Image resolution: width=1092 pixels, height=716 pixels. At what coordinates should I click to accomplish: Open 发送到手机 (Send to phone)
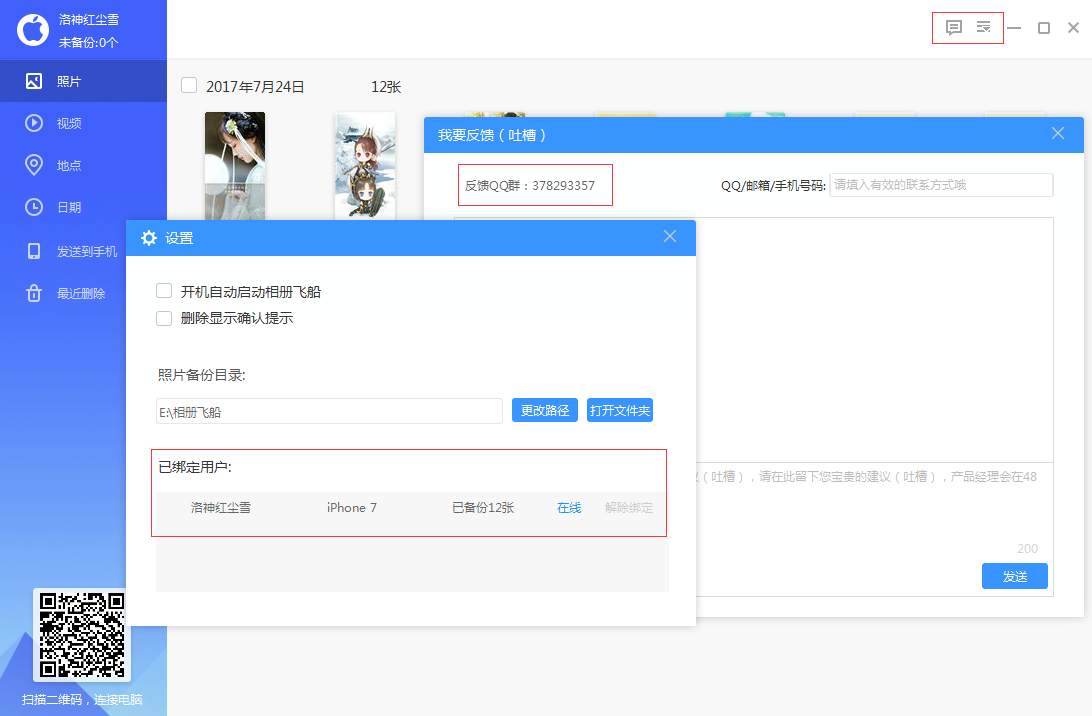point(84,251)
